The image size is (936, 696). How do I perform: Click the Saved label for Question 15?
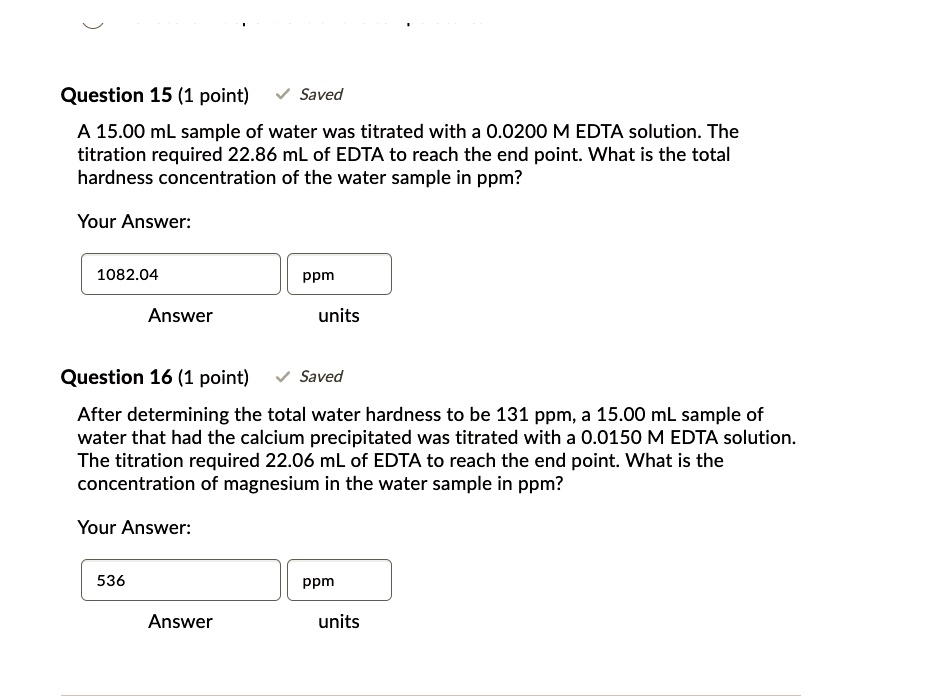click(321, 94)
